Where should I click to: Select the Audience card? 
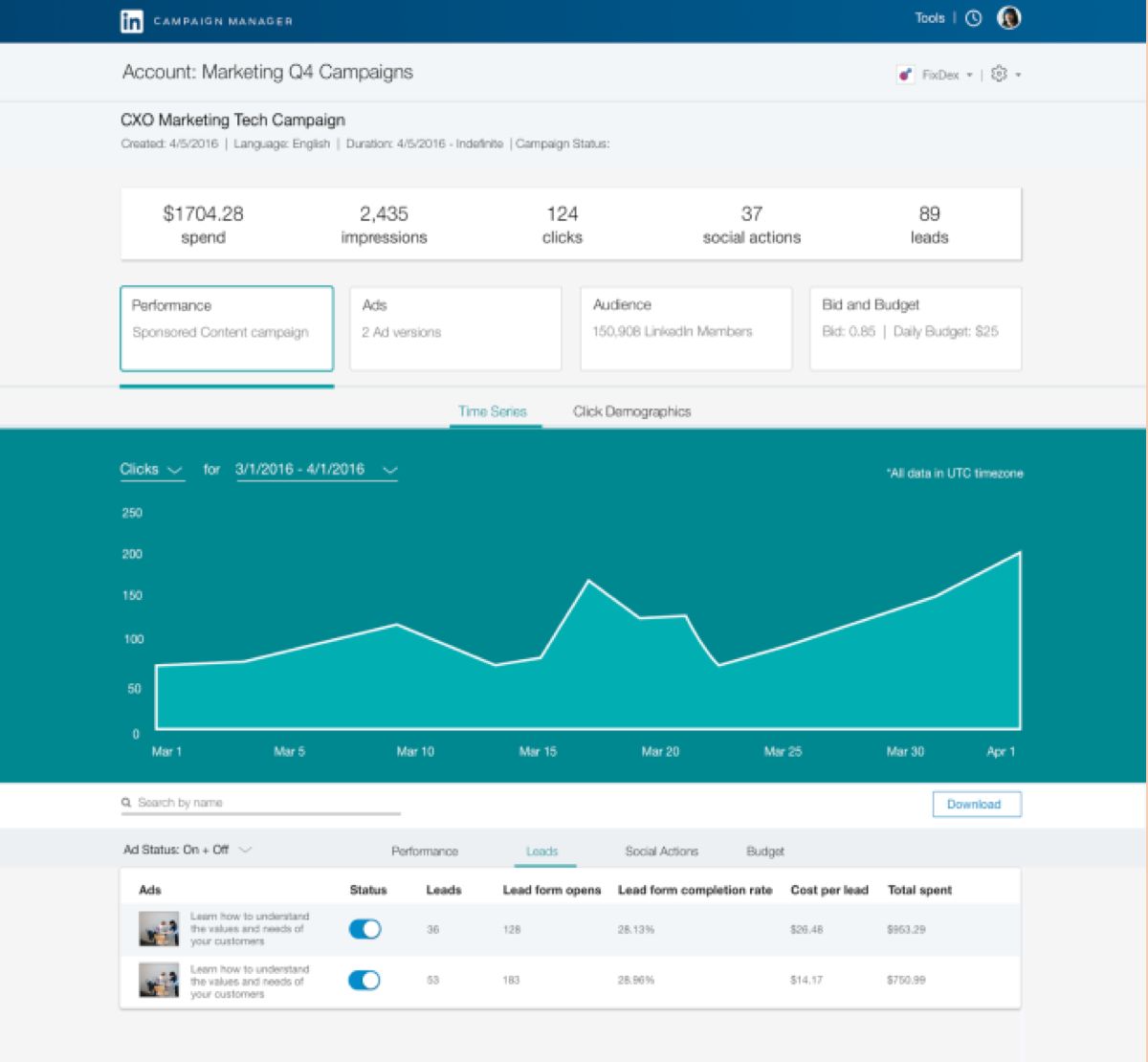coord(685,328)
